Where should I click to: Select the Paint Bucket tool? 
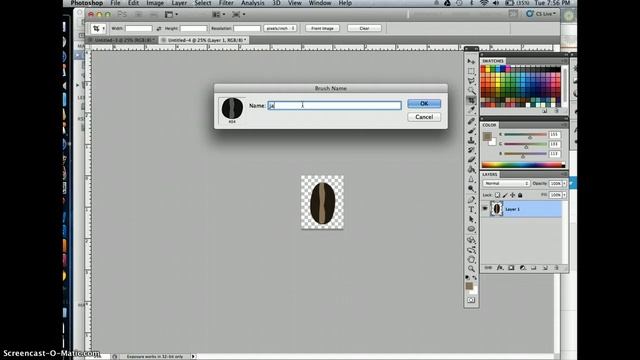471,169
